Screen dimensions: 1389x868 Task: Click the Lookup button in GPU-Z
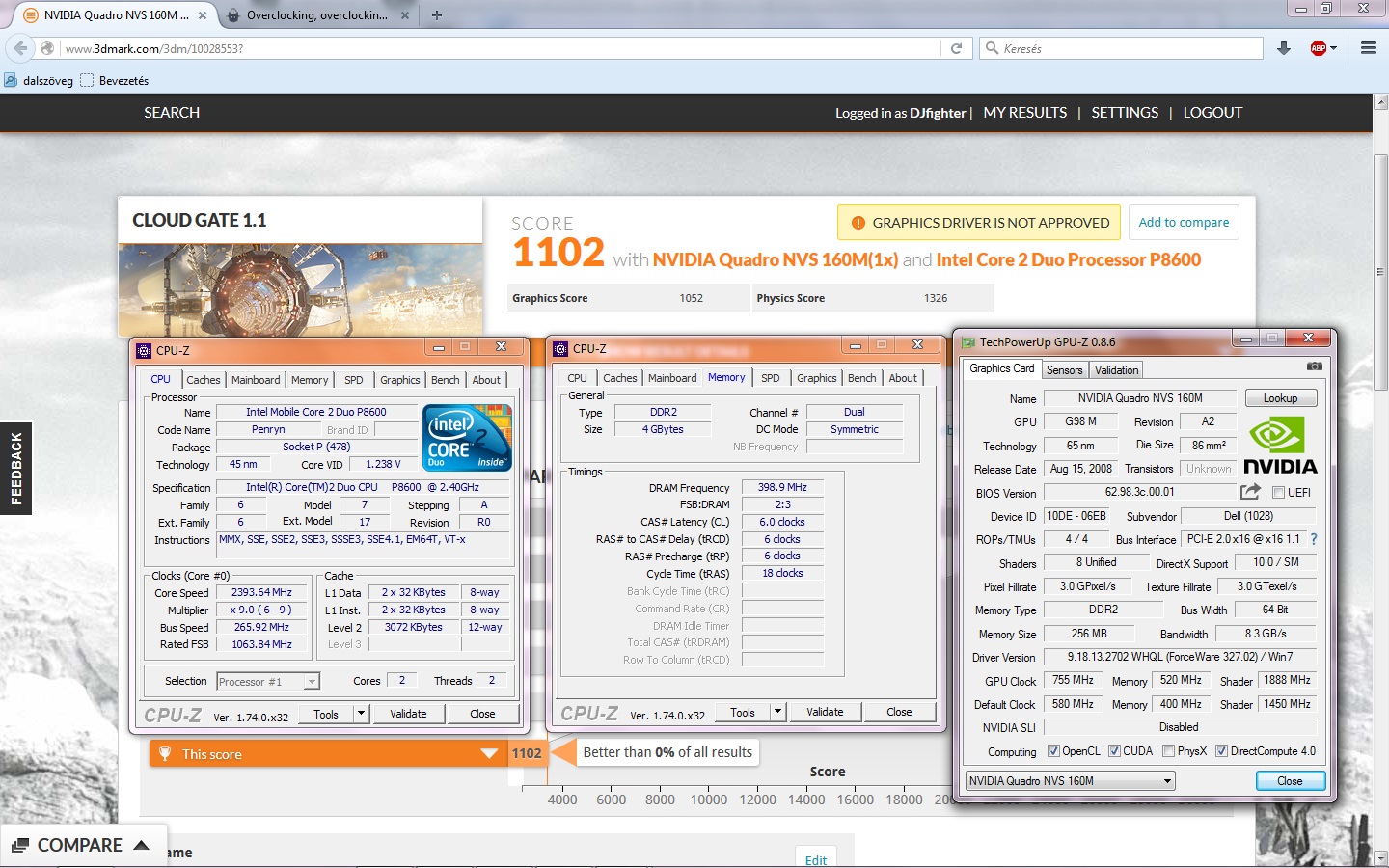(1280, 398)
